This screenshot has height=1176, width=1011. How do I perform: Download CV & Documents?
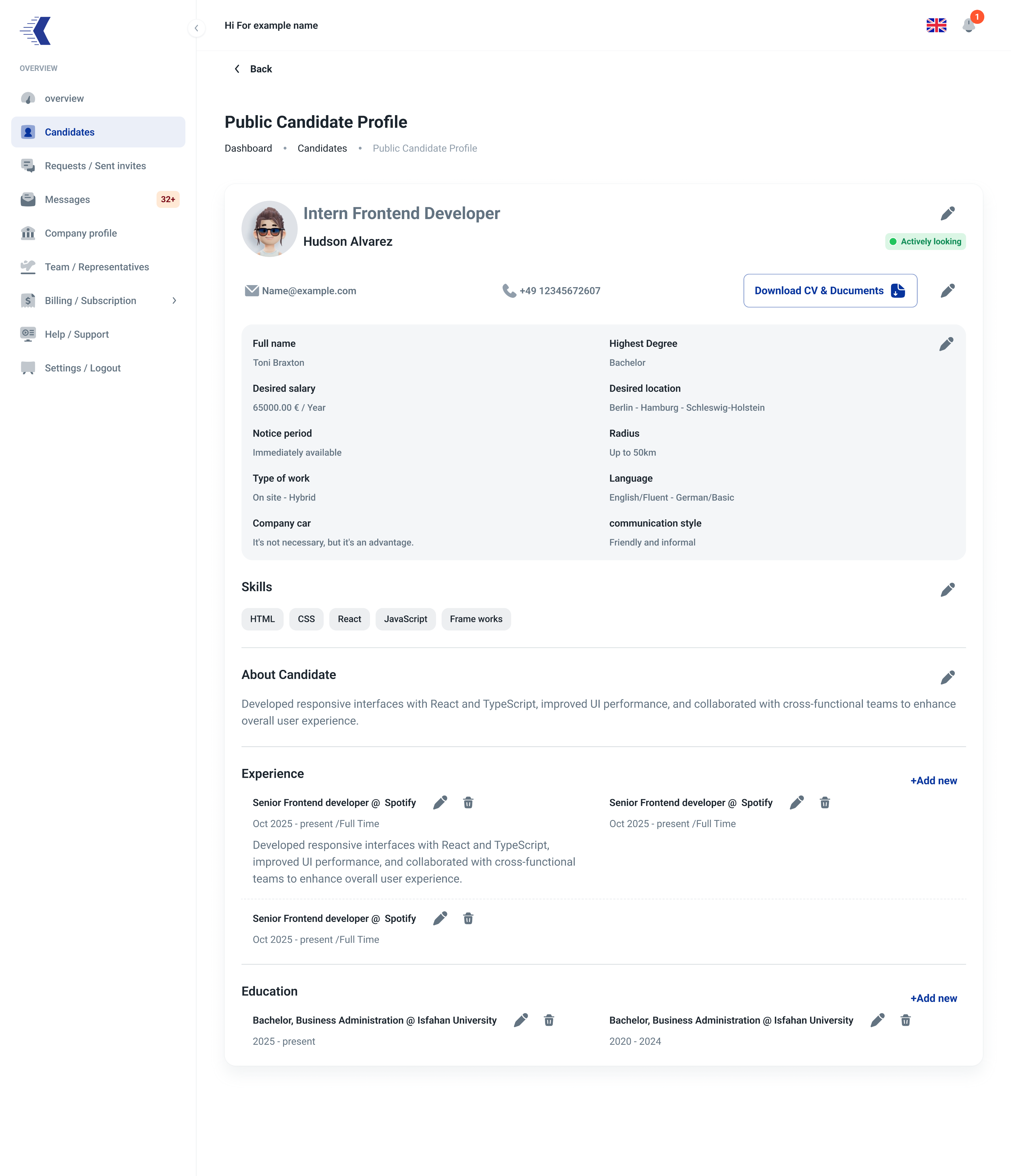(830, 291)
